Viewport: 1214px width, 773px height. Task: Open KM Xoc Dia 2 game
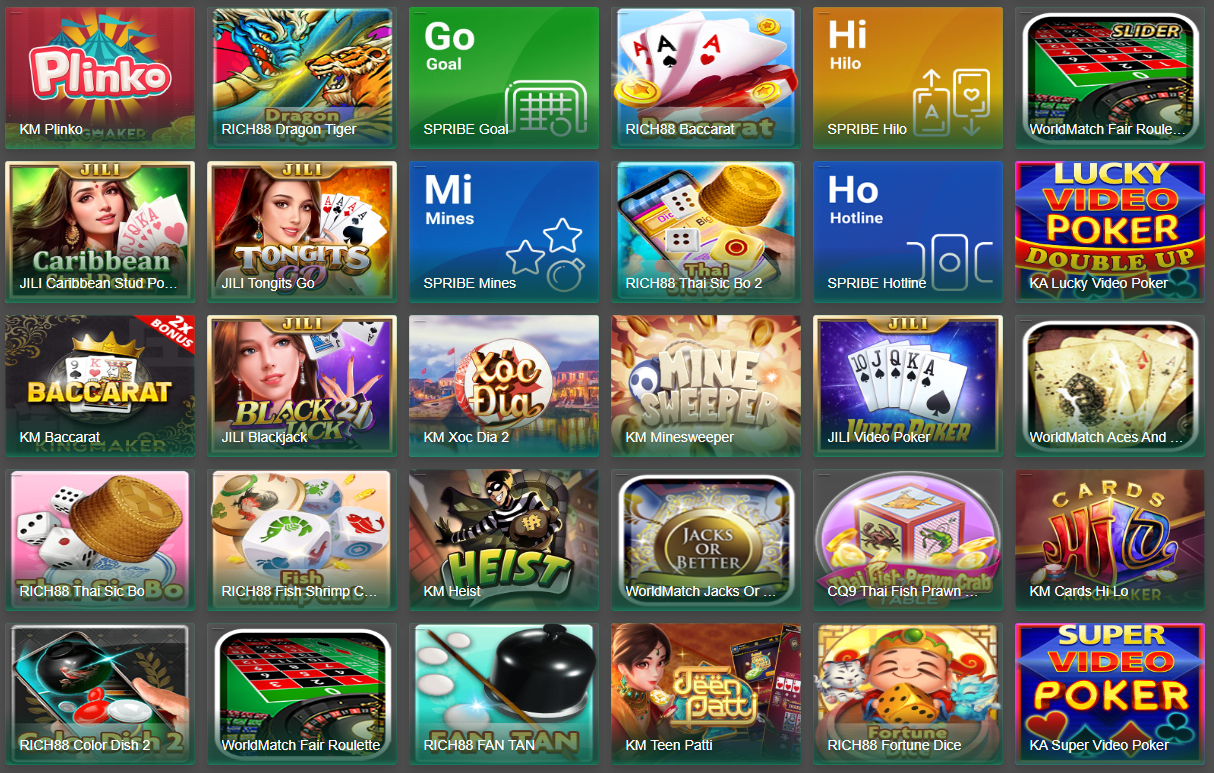tap(503, 386)
